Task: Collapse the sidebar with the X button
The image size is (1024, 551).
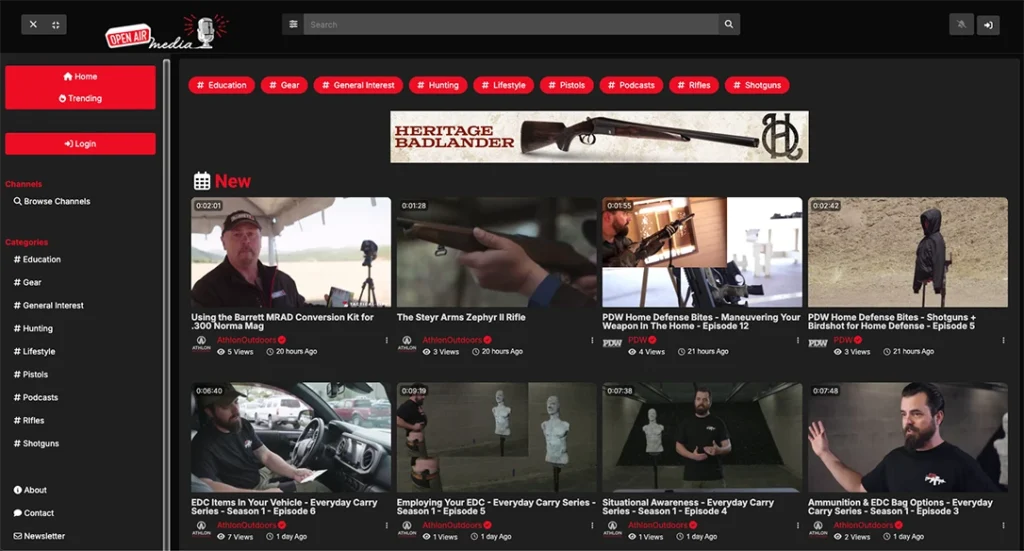Action: click(x=33, y=24)
